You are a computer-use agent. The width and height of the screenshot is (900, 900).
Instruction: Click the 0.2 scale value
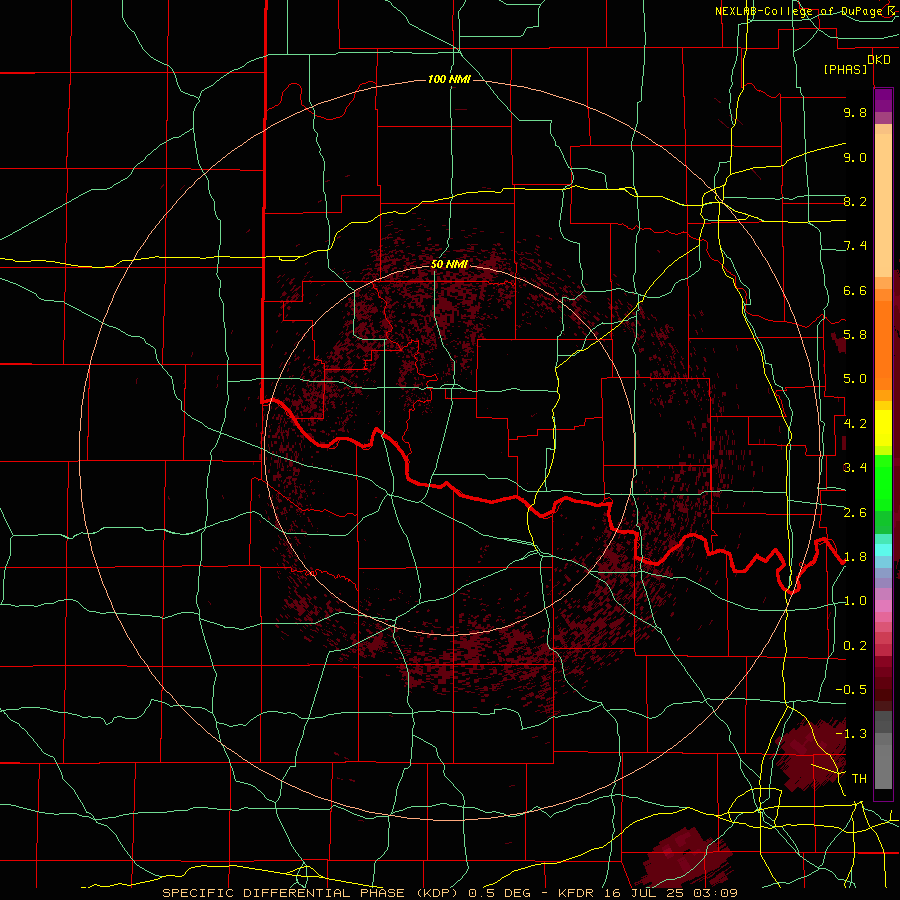pyautogui.click(x=855, y=646)
